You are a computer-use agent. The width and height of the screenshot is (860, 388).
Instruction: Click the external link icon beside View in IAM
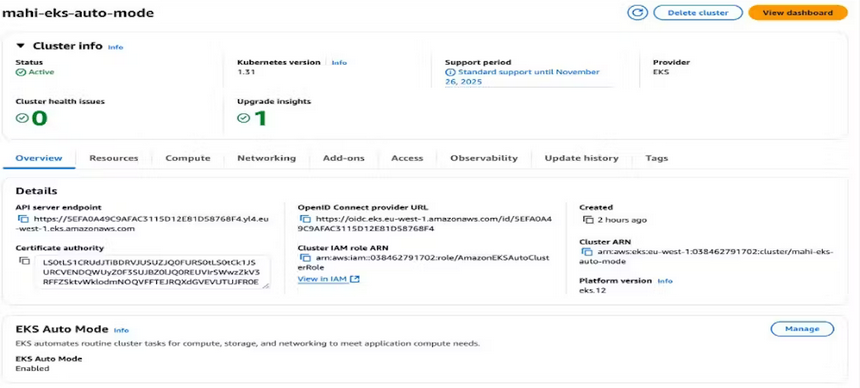[355, 279]
